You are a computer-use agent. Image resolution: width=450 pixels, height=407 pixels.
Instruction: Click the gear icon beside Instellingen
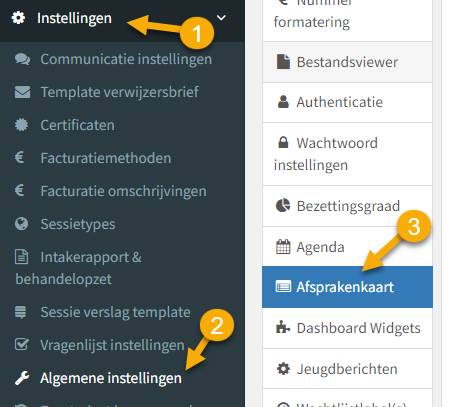[18, 18]
